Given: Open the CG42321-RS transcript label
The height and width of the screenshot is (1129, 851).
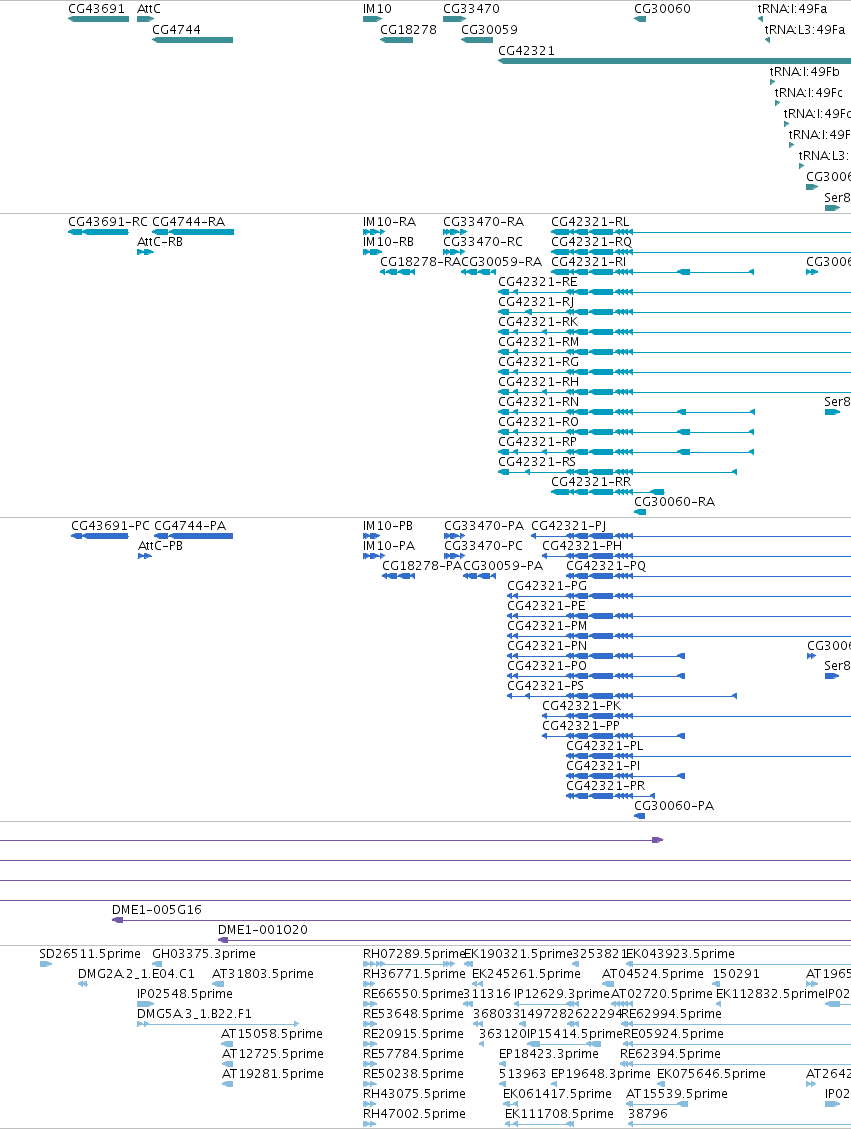Looking at the screenshot, I should point(537,462).
